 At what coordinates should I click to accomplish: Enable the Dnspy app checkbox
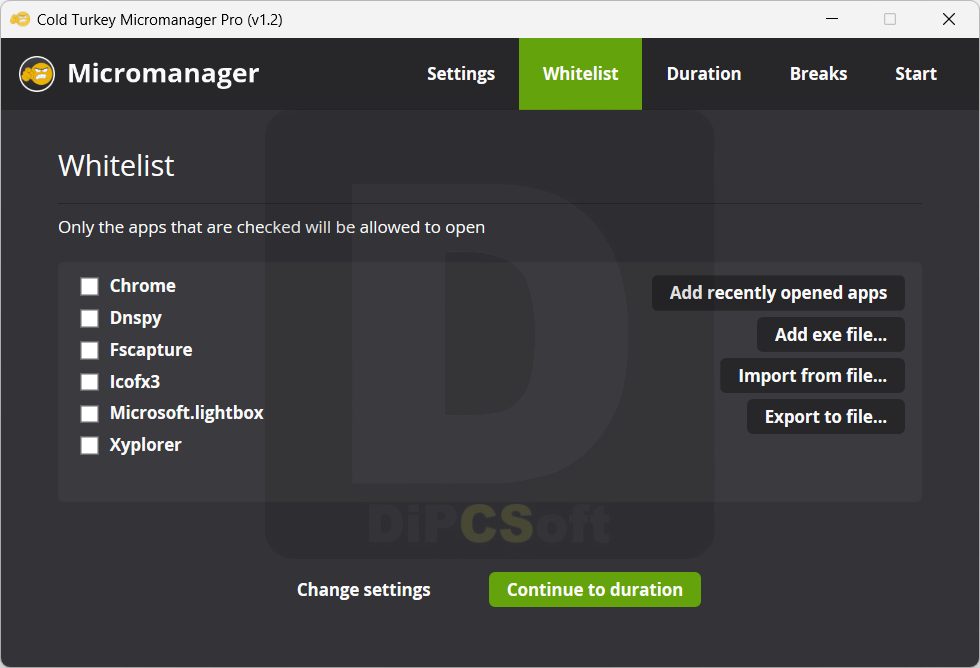coord(89,318)
